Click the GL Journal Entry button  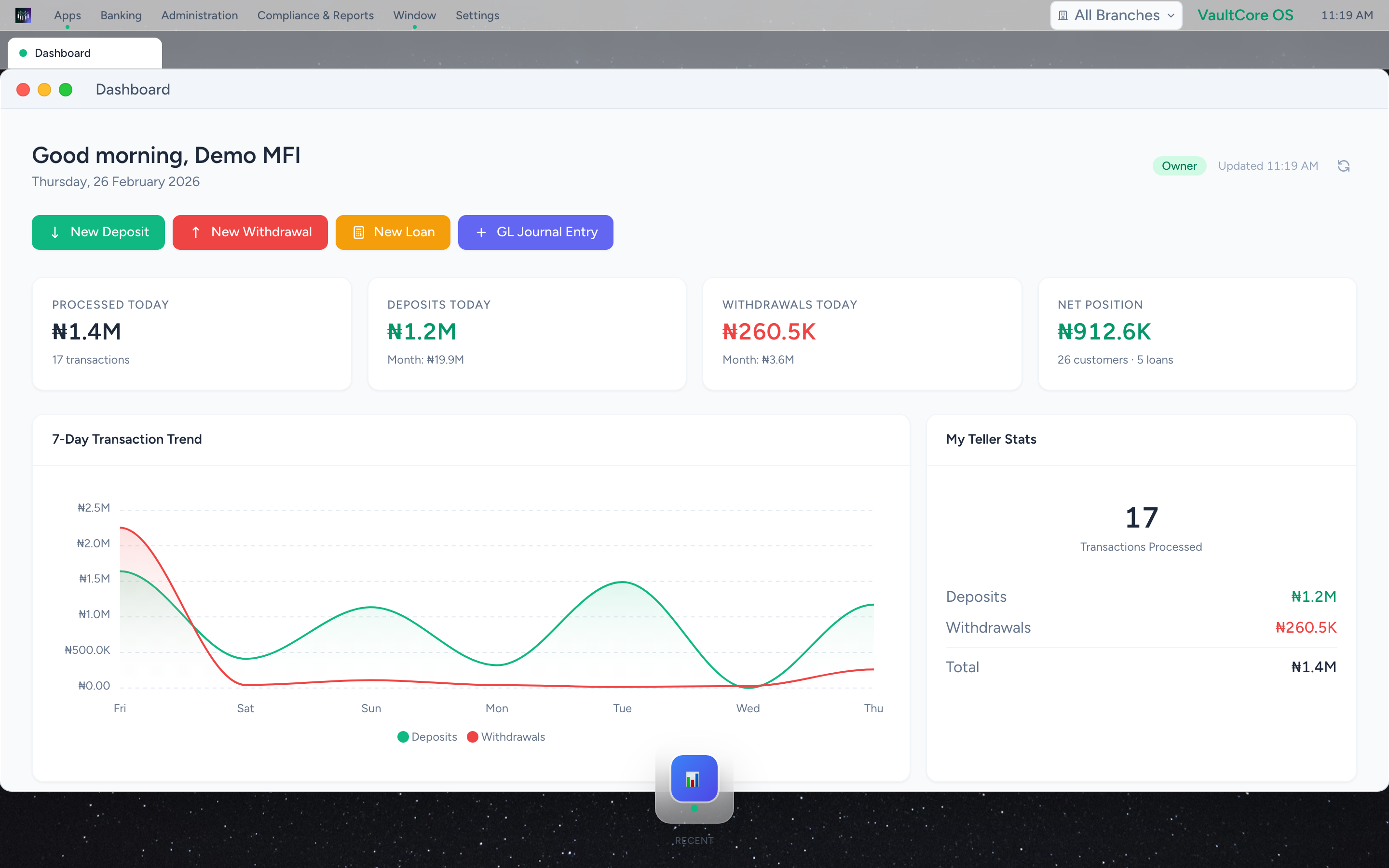pyautogui.click(x=535, y=232)
